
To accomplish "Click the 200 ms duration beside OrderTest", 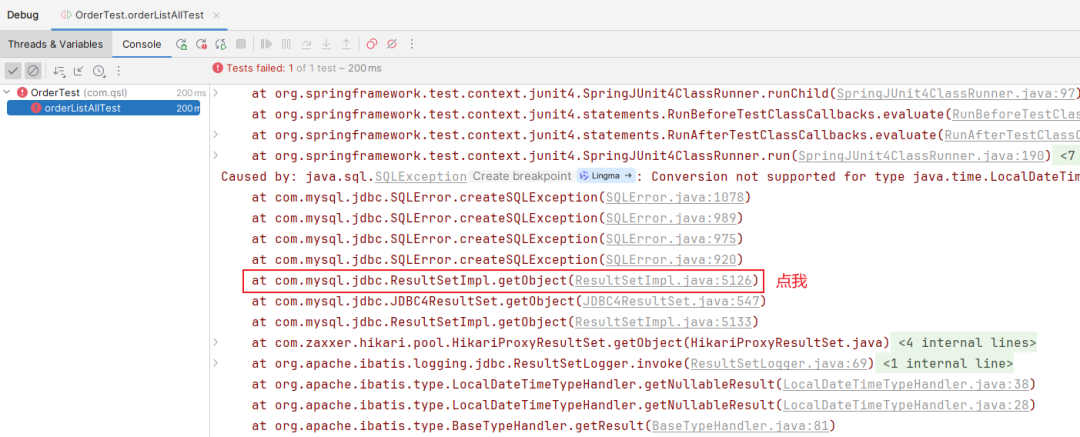I will tap(191, 92).
